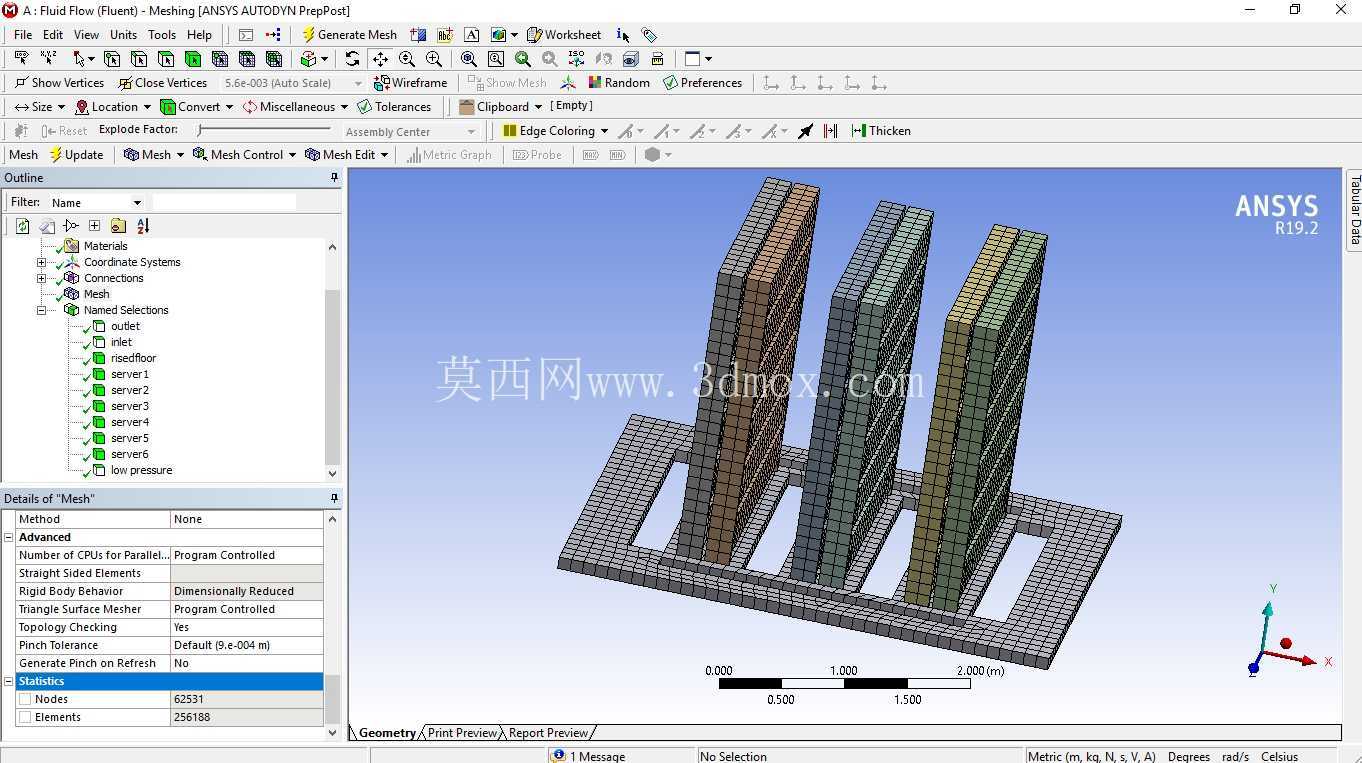
Task: Open the Mesh Control dropdown
Action: (x=245, y=155)
